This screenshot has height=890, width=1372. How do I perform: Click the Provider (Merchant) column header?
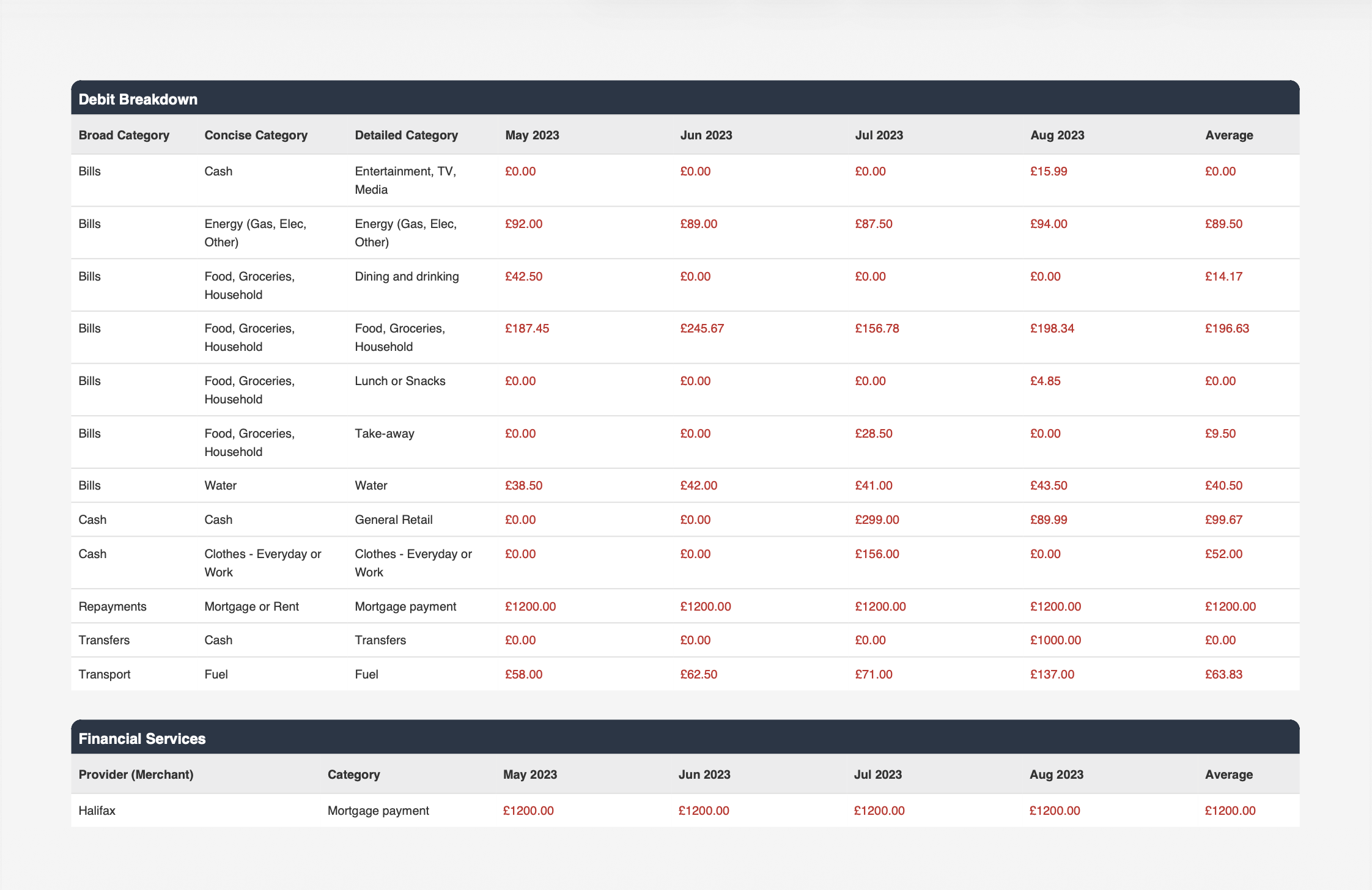(x=136, y=774)
